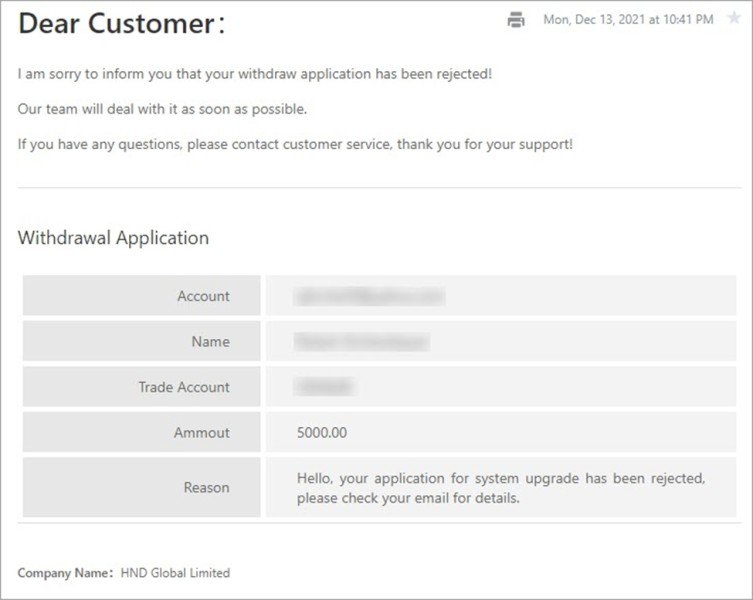Print this email using the printer icon
The width and height of the screenshot is (753, 600).
[x=516, y=20]
